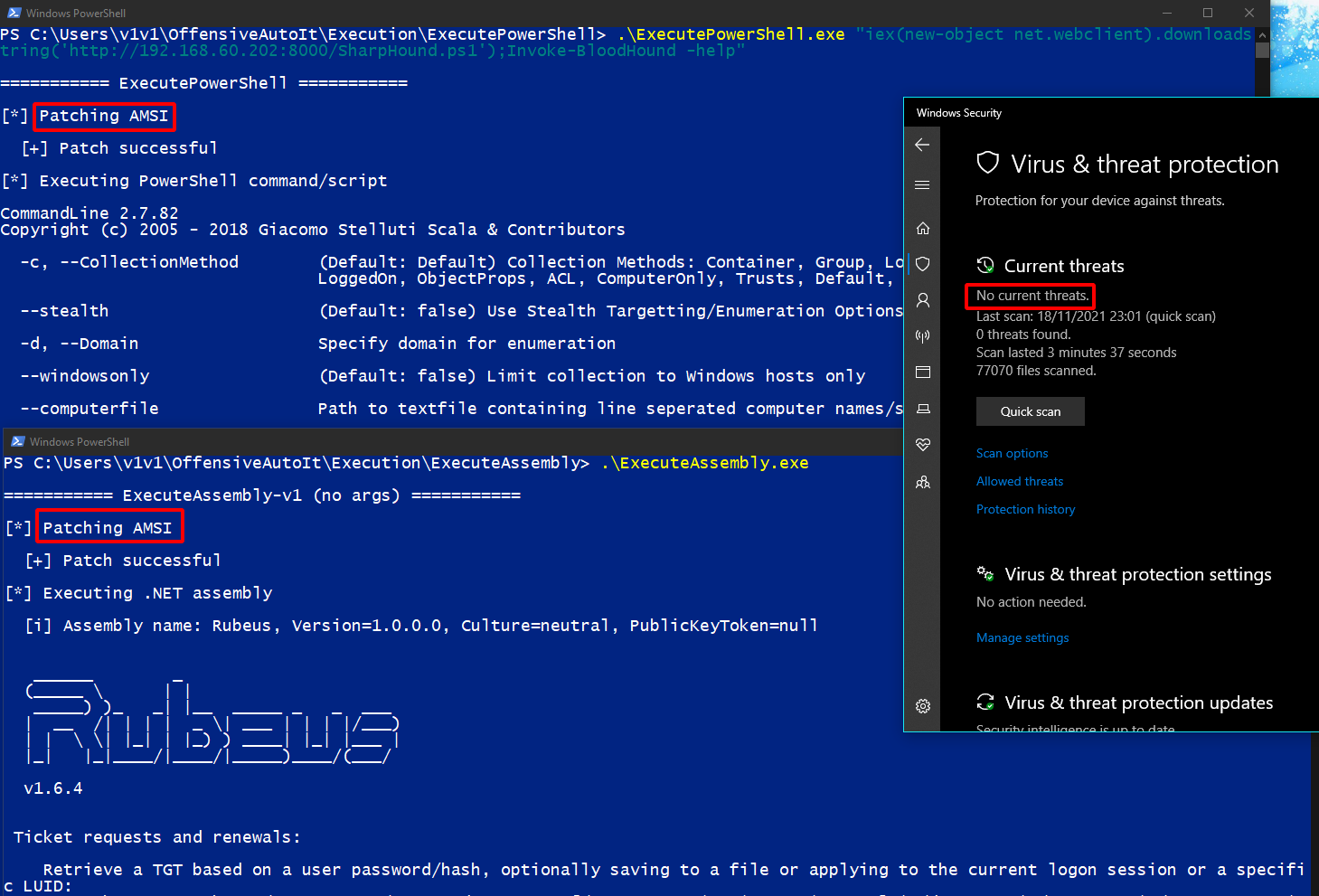Click the top PowerShell window icon in title bar
Screen dimensions: 1319x896
point(14,13)
